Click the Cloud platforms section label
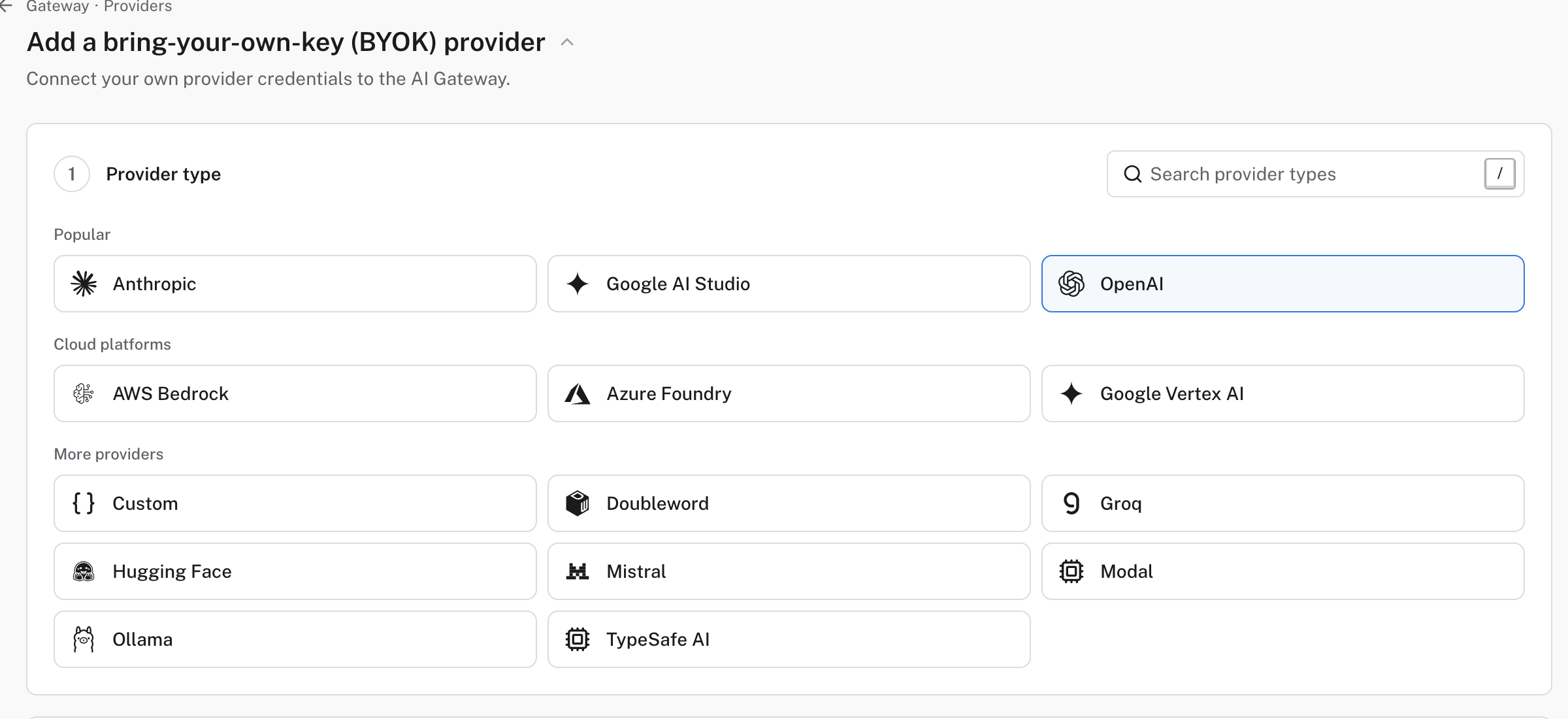 112,344
